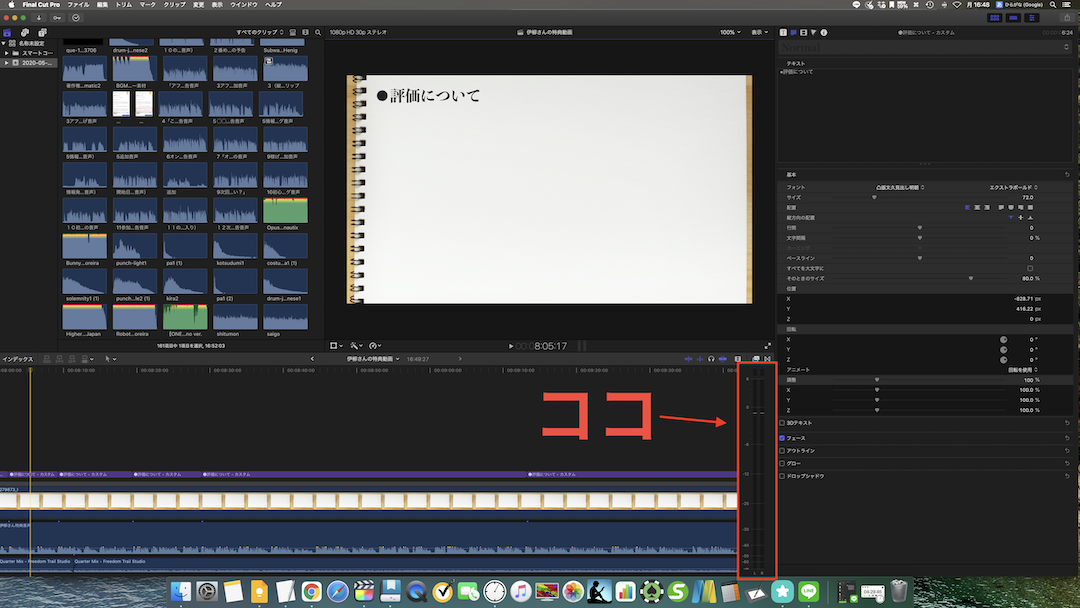The image size is (1080, 608).
Task: Open the ファイル menu
Action: pyautogui.click(x=78, y=5)
